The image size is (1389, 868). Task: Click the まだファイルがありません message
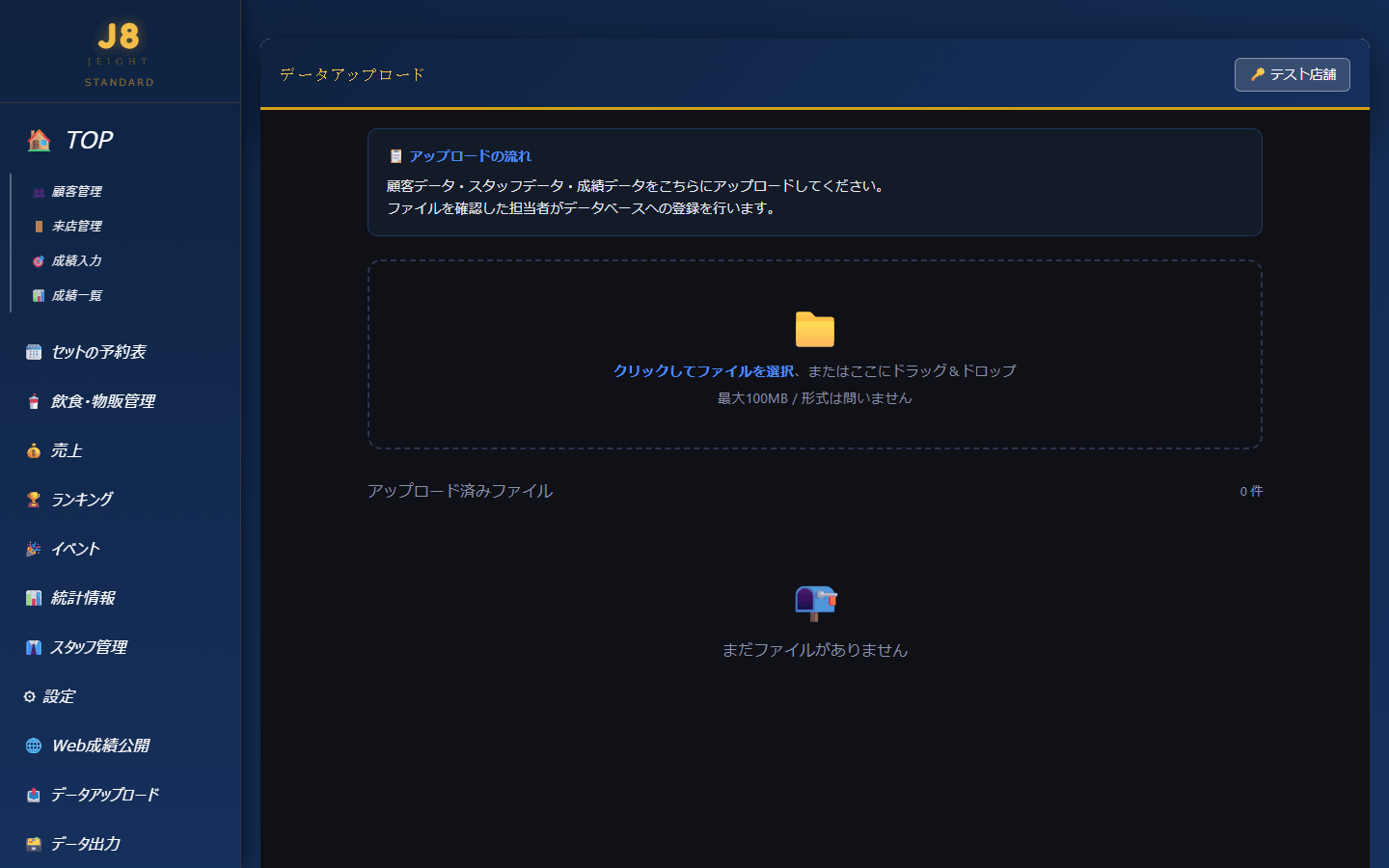click(815, 650)
